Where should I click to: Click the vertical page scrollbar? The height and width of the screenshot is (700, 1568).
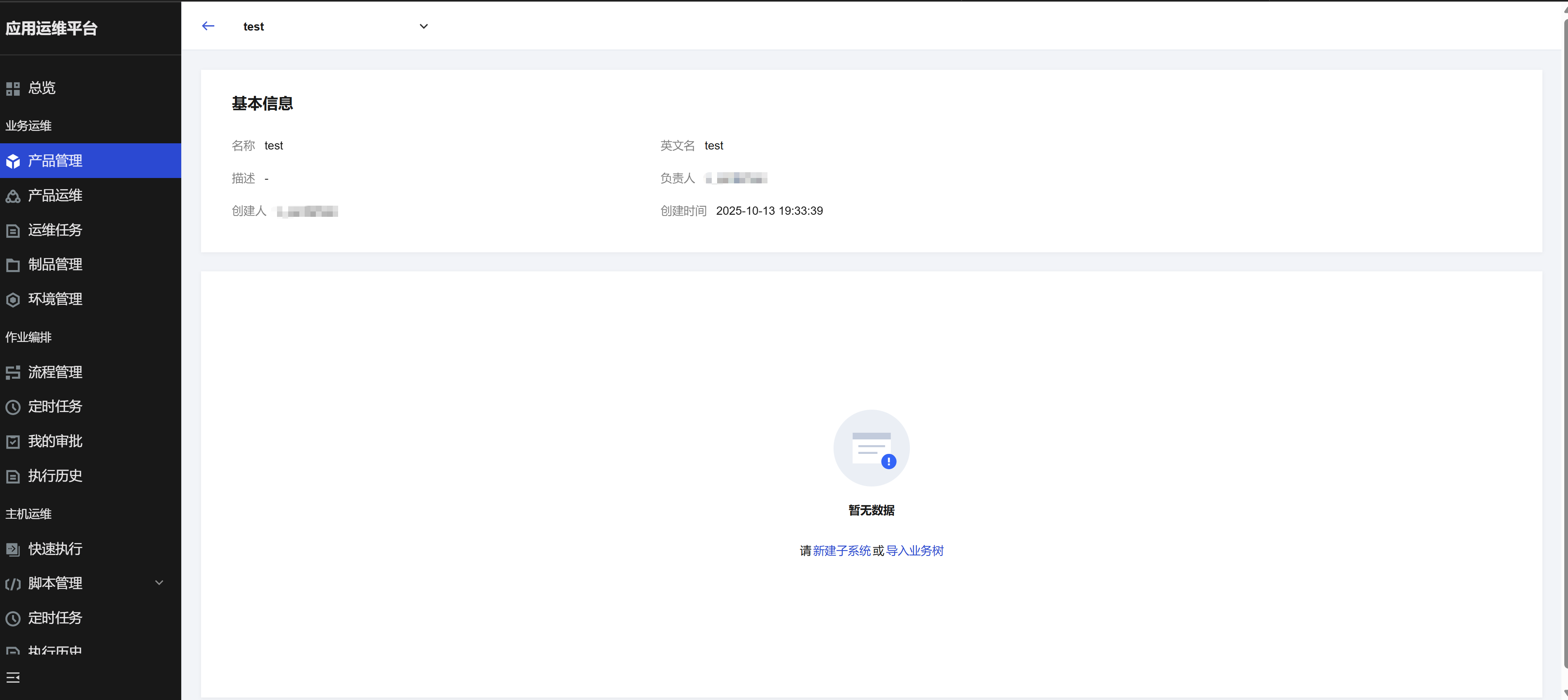coord(1565,341)
